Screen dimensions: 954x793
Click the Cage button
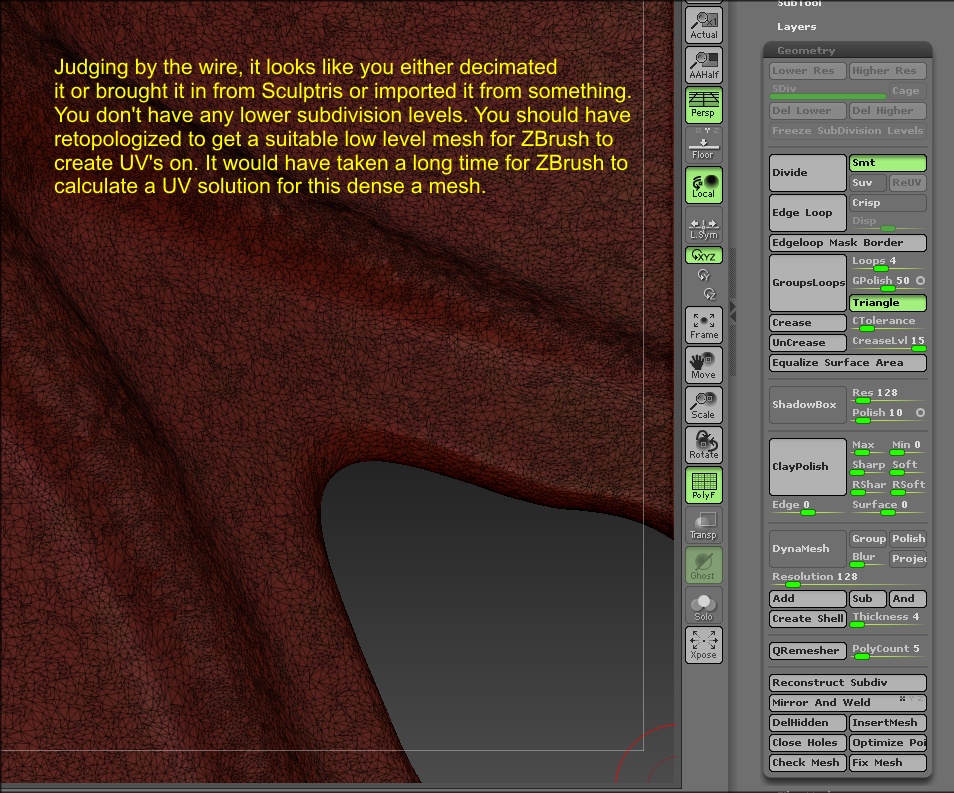[x=907, y=91]
